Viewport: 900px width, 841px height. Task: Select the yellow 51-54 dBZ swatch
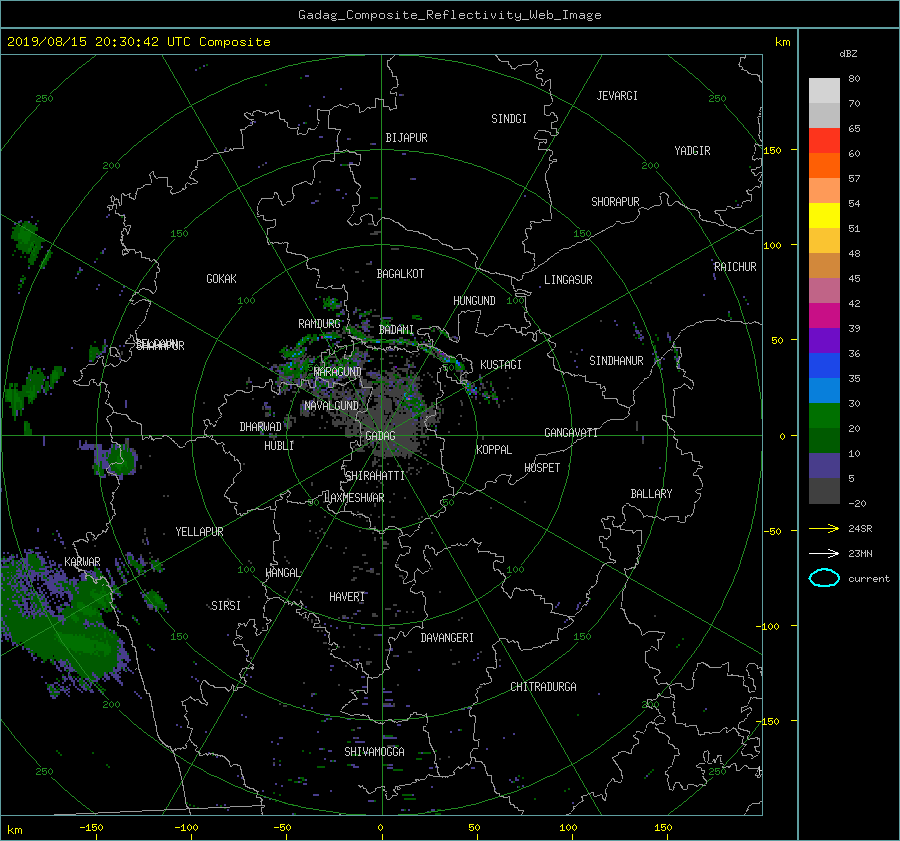pyautogui.click(x=824, y=216)
